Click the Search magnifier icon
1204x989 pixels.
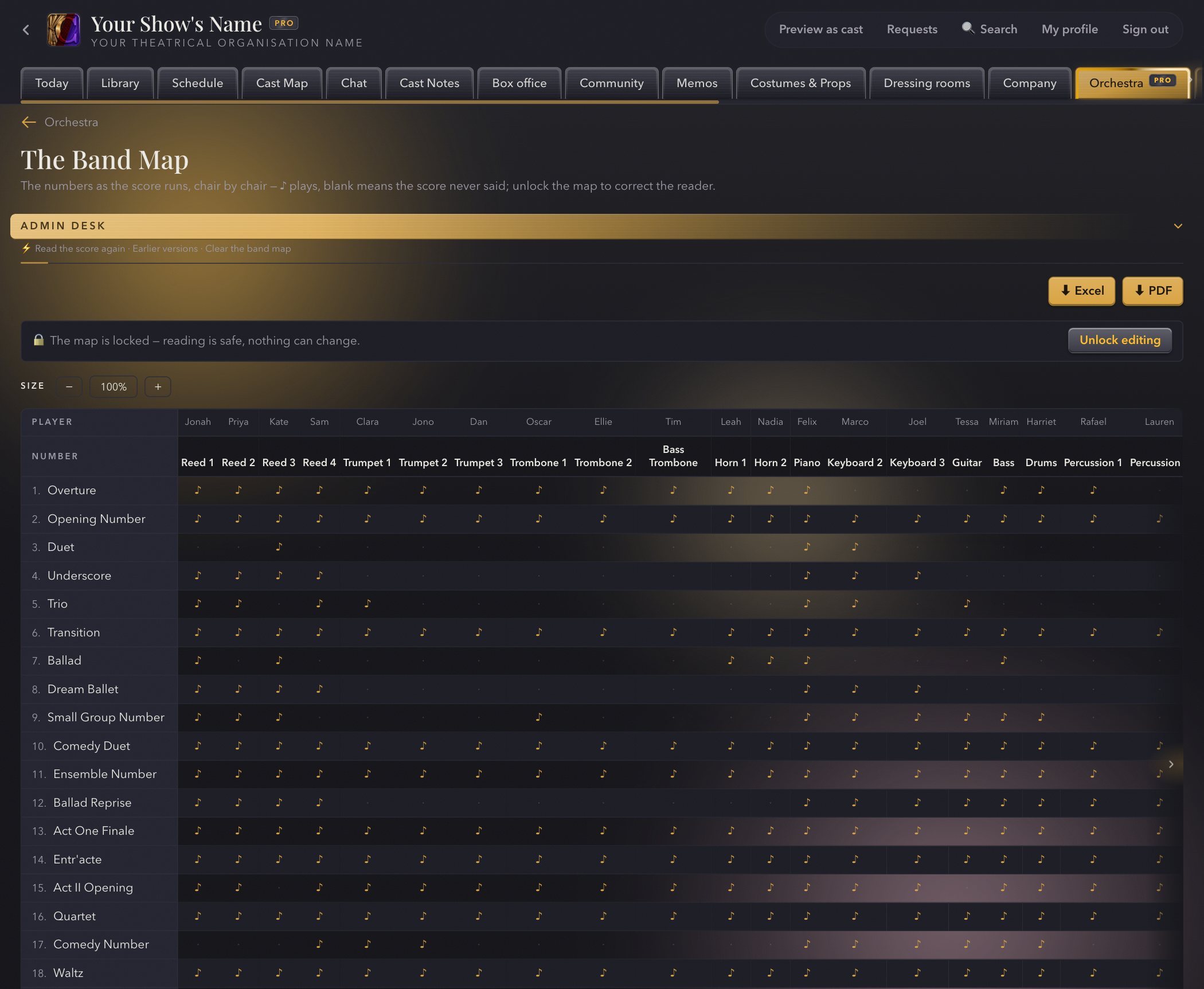[968, 28]
